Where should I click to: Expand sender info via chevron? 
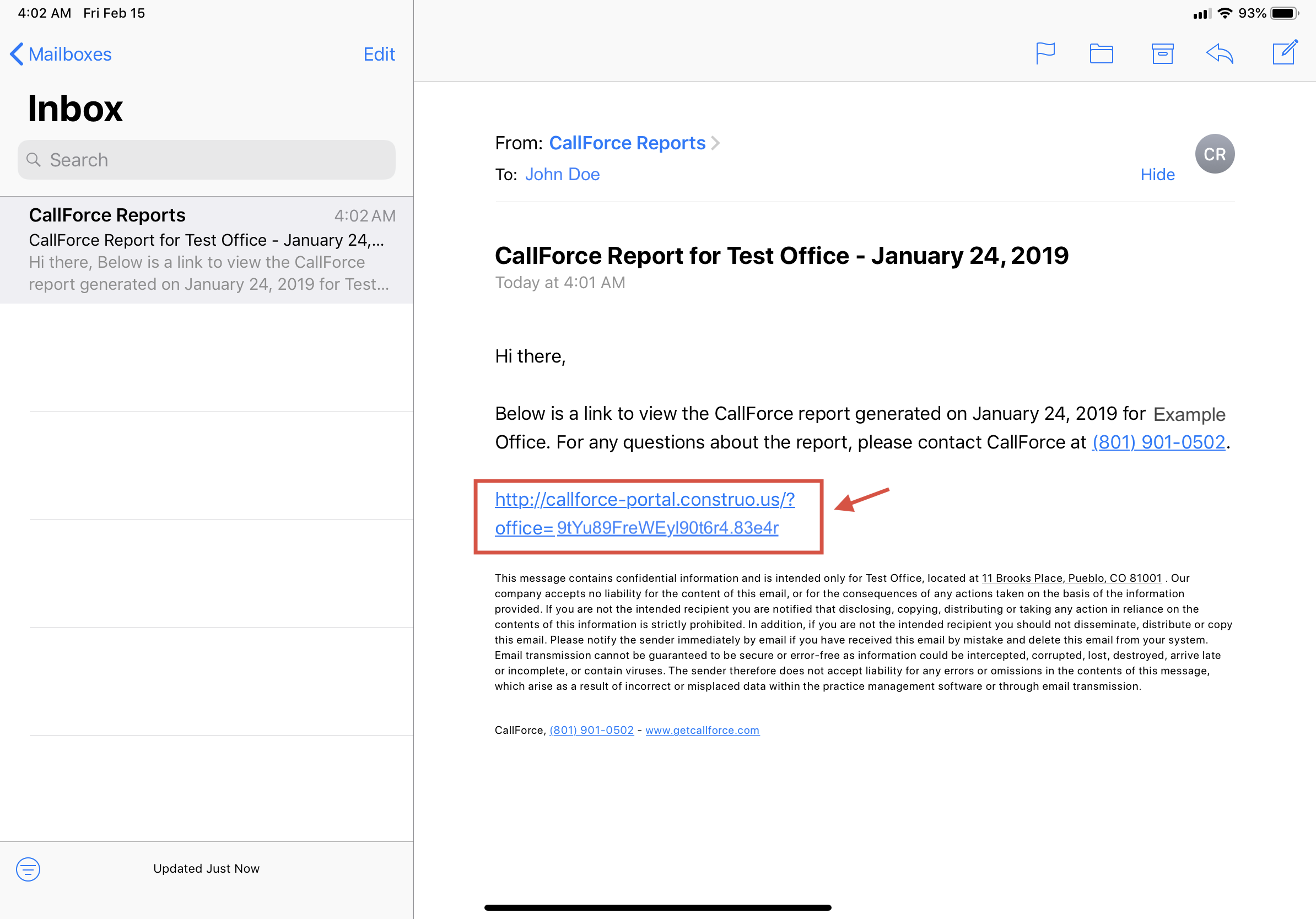tap(715, 143)
